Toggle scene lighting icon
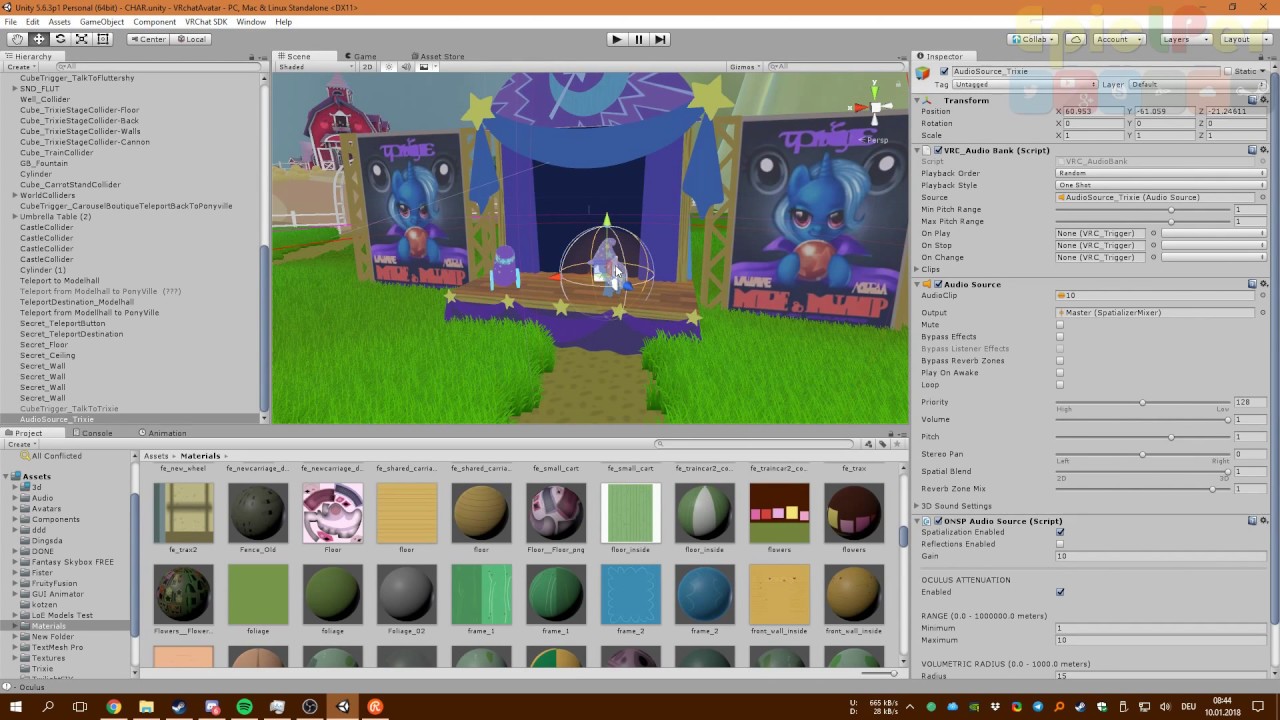 tap(389, 67)
